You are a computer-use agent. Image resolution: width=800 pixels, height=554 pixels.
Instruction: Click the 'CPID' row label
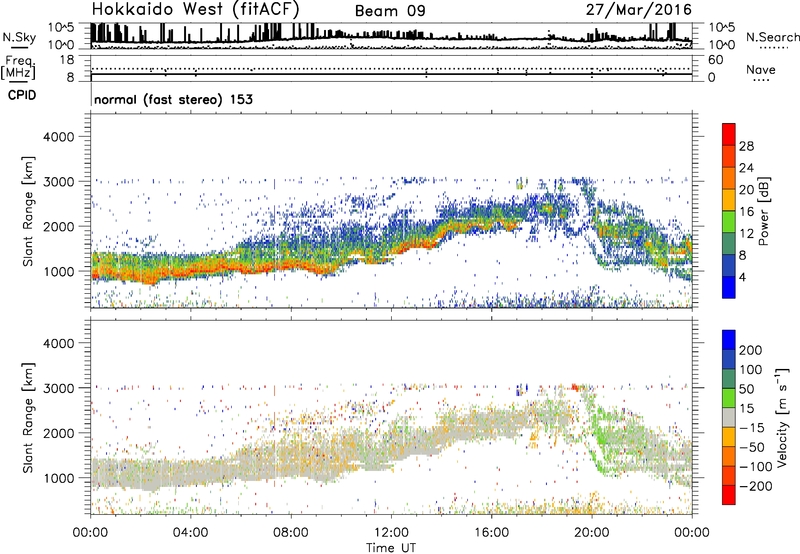point(22,95)
